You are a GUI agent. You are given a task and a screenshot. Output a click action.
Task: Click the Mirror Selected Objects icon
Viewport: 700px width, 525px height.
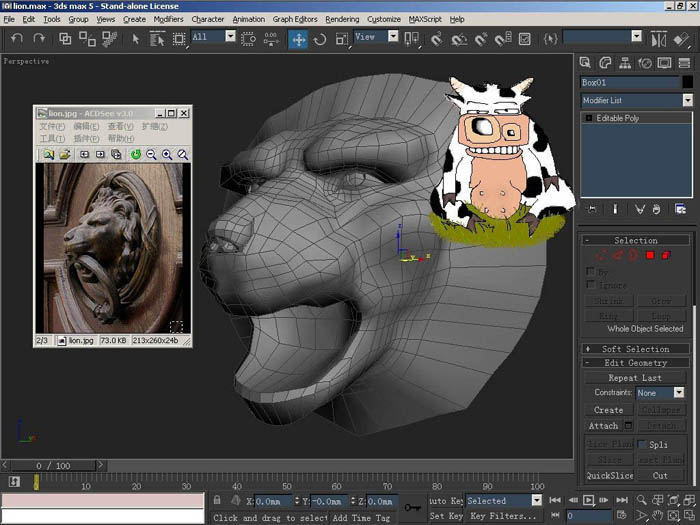pos(658,39)
